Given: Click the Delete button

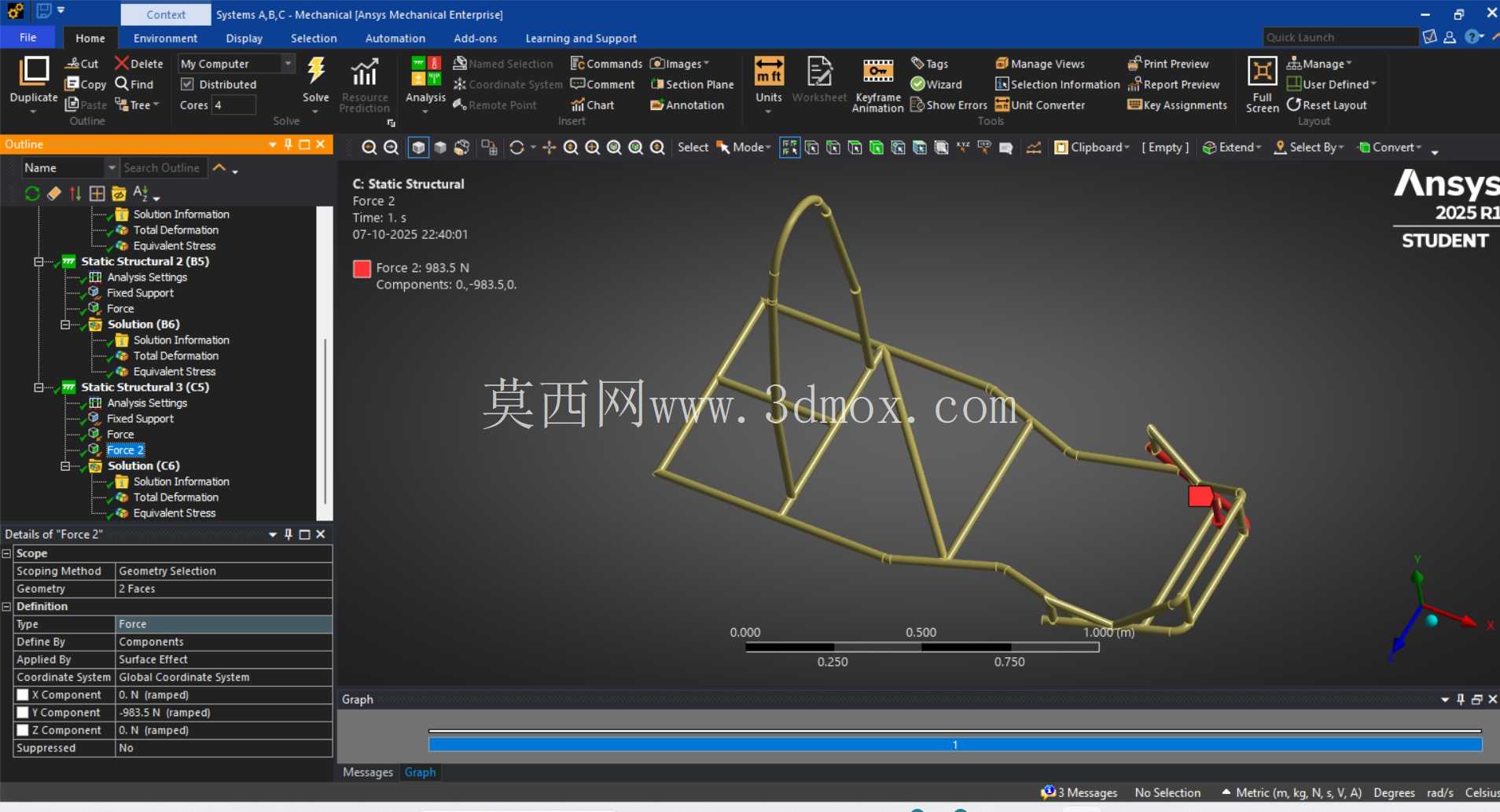Looking at the screenshot, I should (x=138, y=64).
